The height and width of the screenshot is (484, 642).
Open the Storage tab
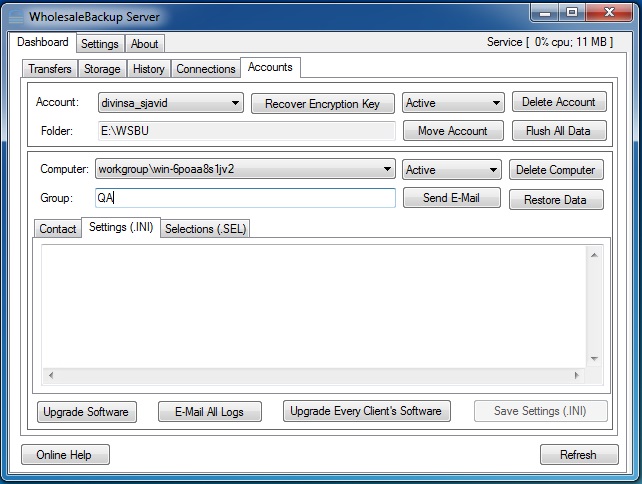[x=102, y=69]
